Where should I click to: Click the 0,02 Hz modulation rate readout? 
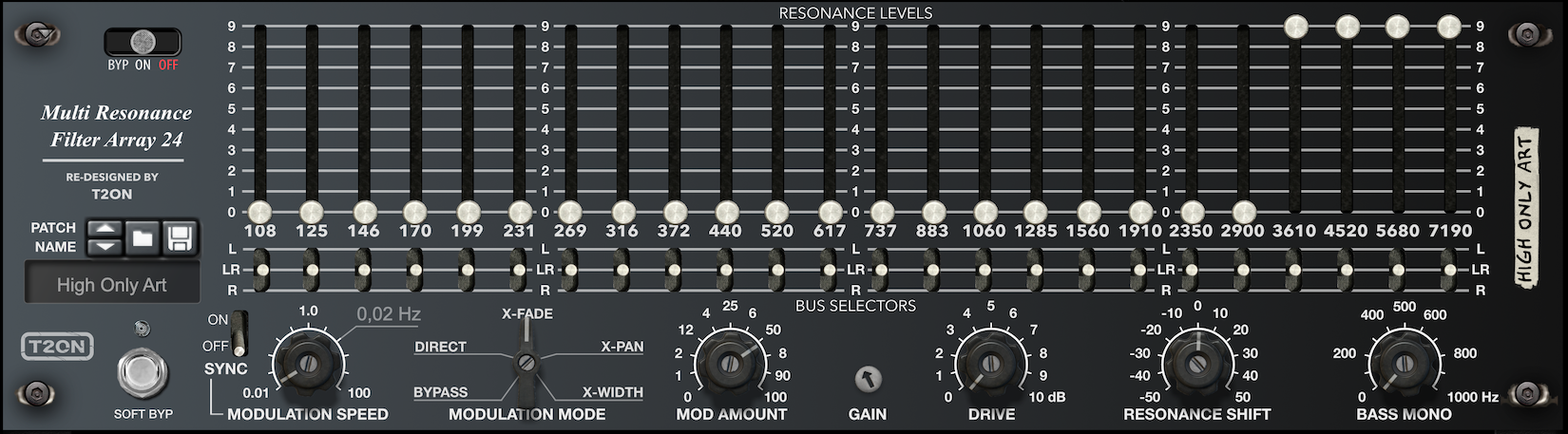click(389, 314)
